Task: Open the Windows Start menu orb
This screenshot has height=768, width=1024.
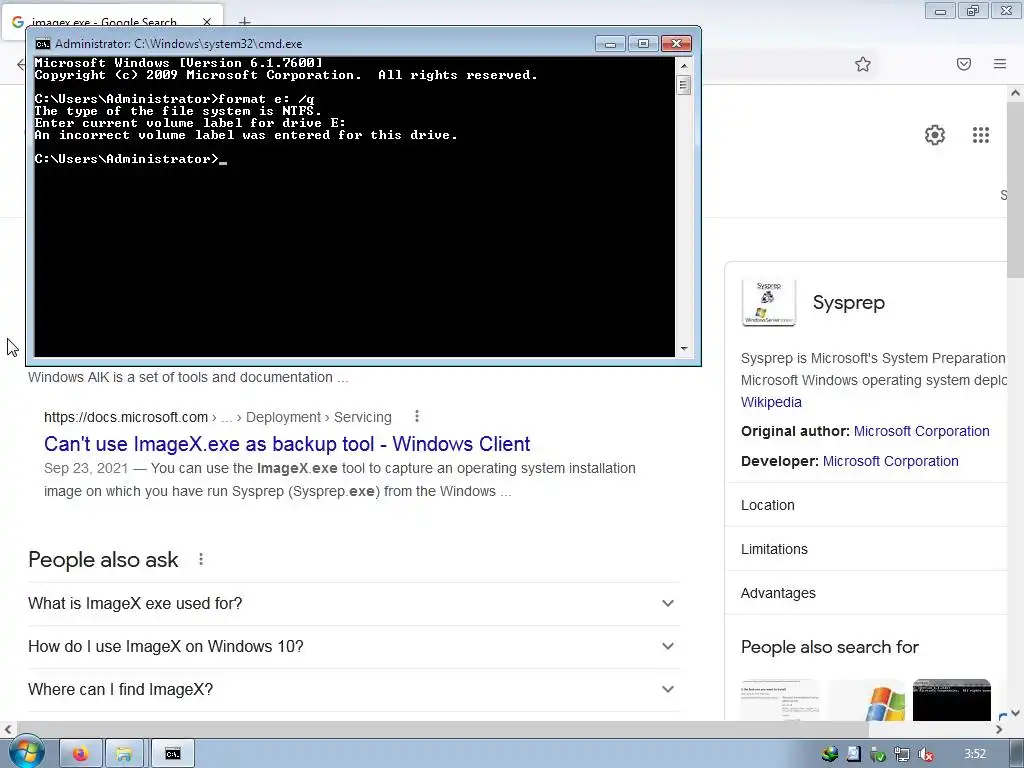Action: [x=25, y=753]
